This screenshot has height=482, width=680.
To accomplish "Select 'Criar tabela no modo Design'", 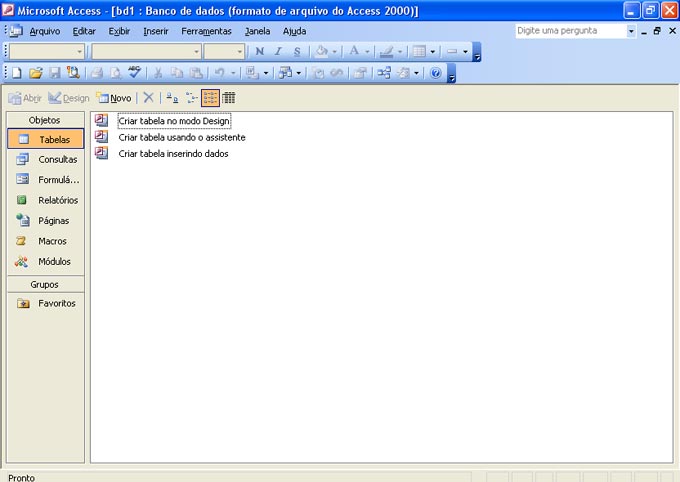I will [x=174, y=121].
